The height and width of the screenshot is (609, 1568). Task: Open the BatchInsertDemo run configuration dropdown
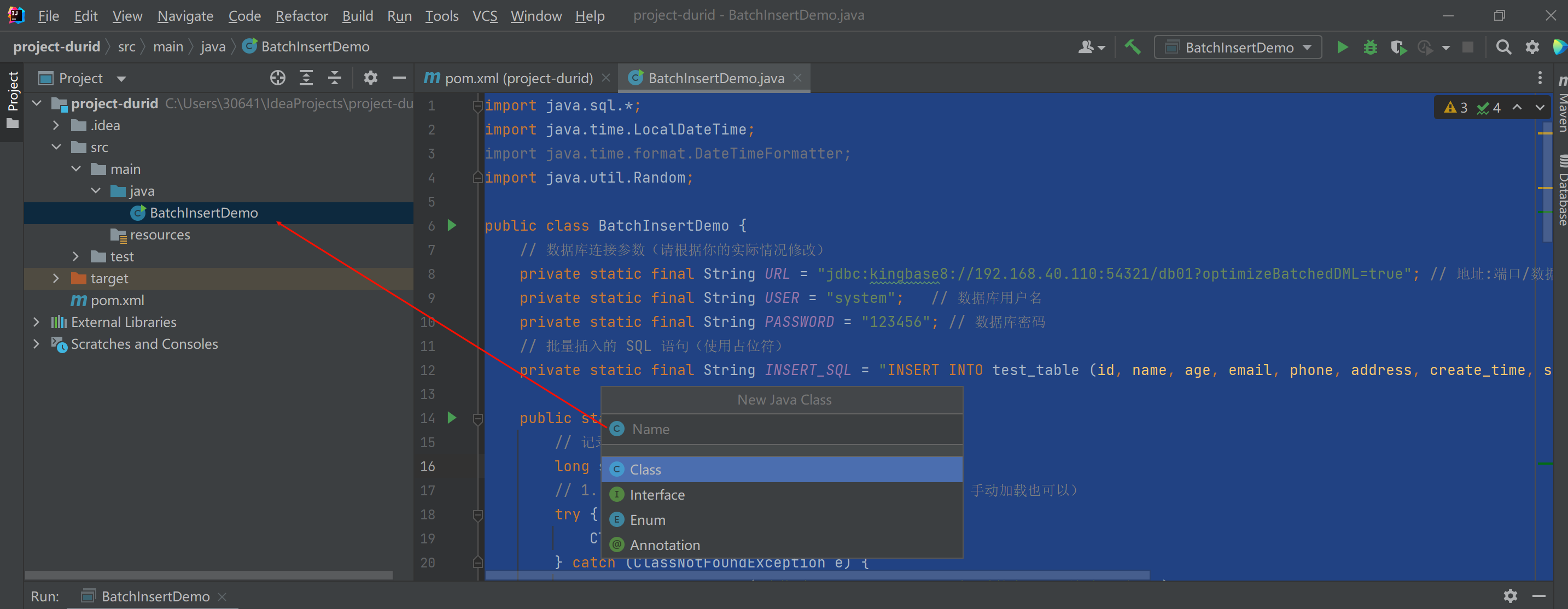[x=1238, y=48]
